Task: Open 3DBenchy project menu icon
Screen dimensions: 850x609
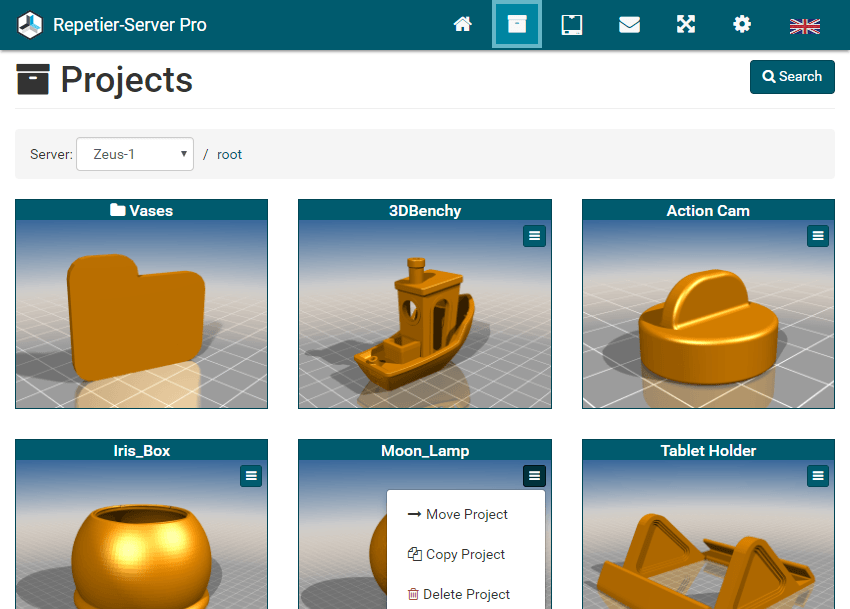Action: 535,236
